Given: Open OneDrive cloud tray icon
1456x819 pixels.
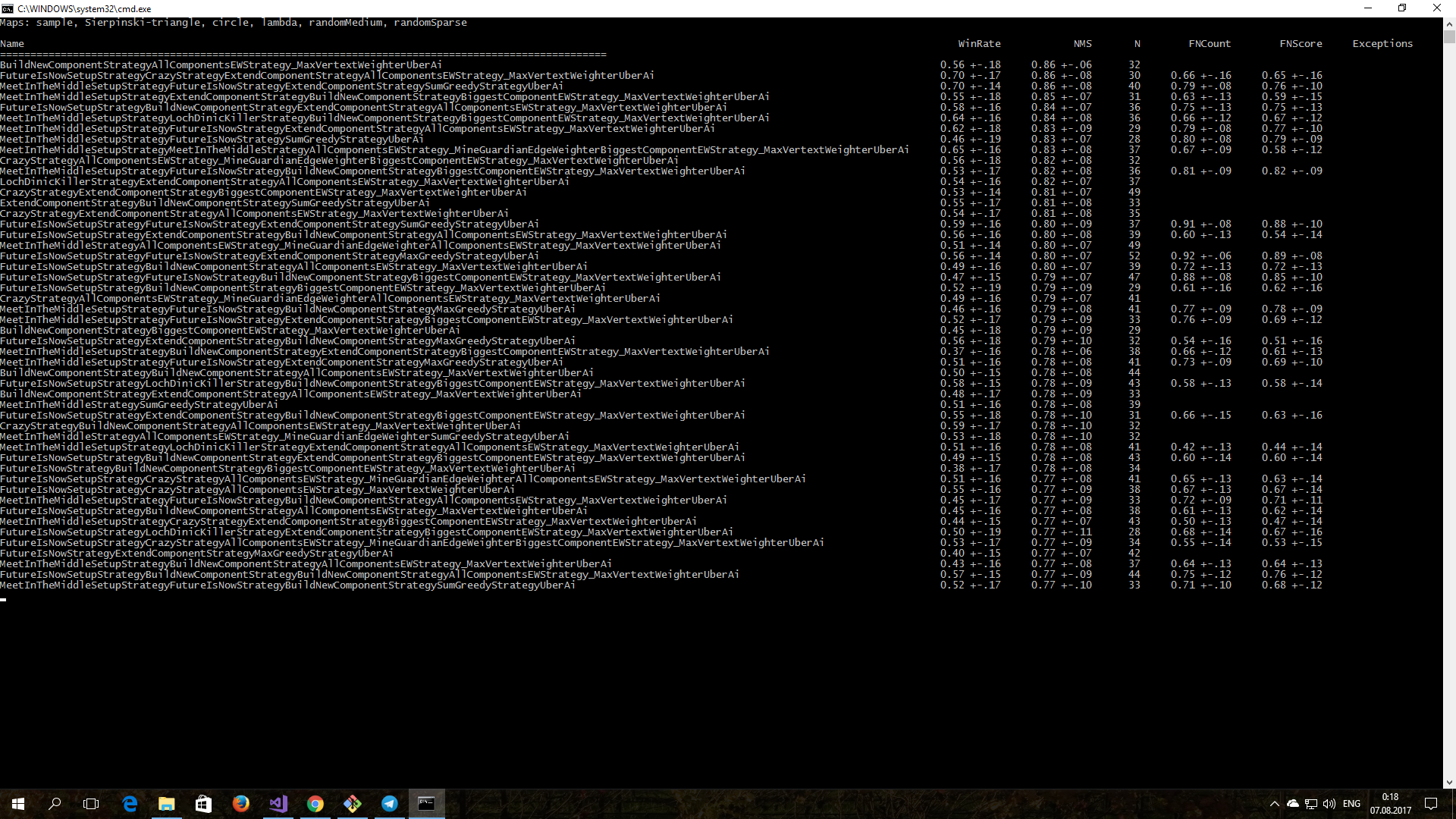Looking at the screenshot, I should point(1293,804).
